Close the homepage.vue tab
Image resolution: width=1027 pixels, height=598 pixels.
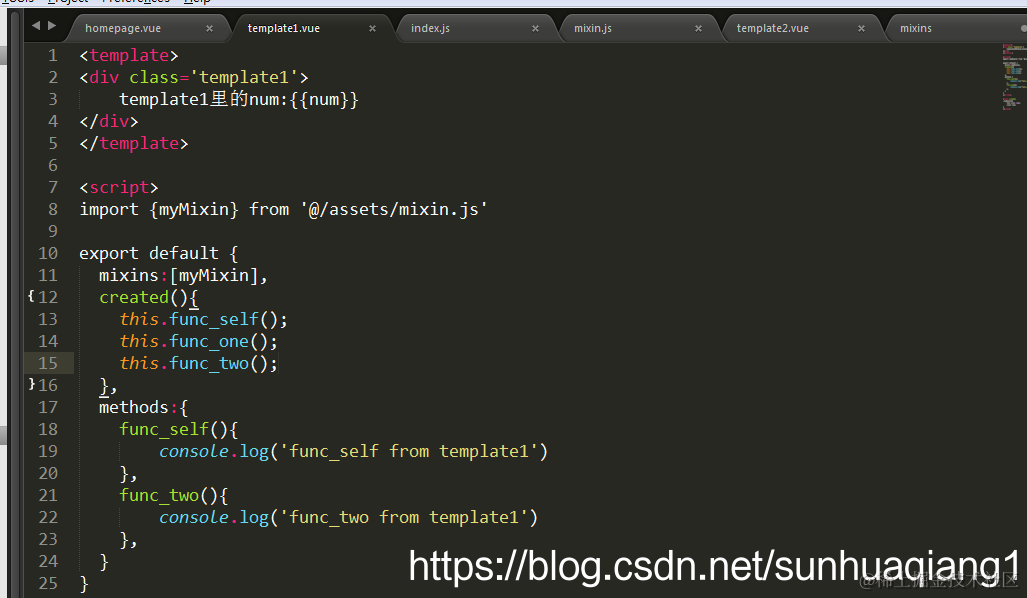[210, 28]
